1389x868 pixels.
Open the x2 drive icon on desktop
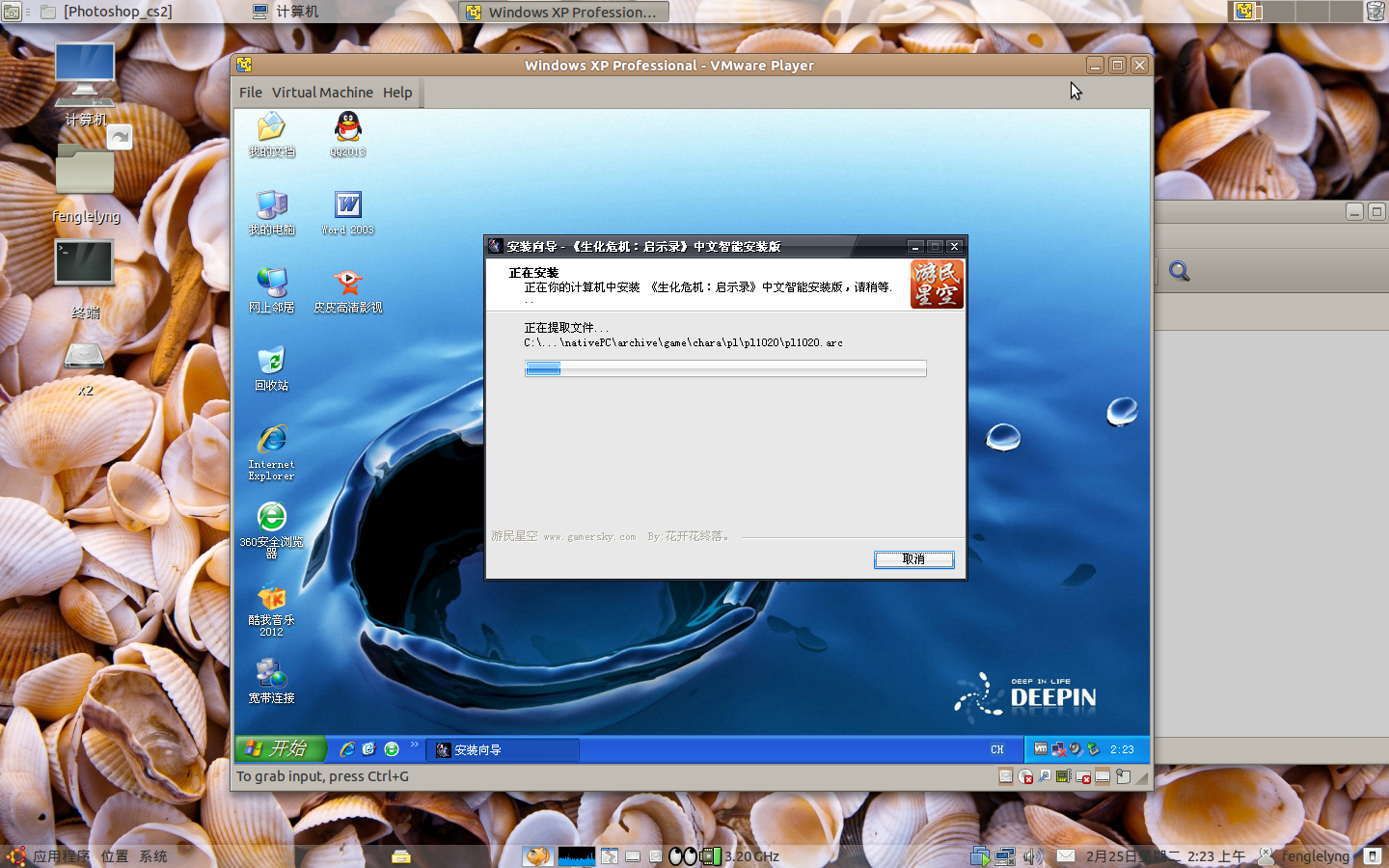(x=85, y=368)
